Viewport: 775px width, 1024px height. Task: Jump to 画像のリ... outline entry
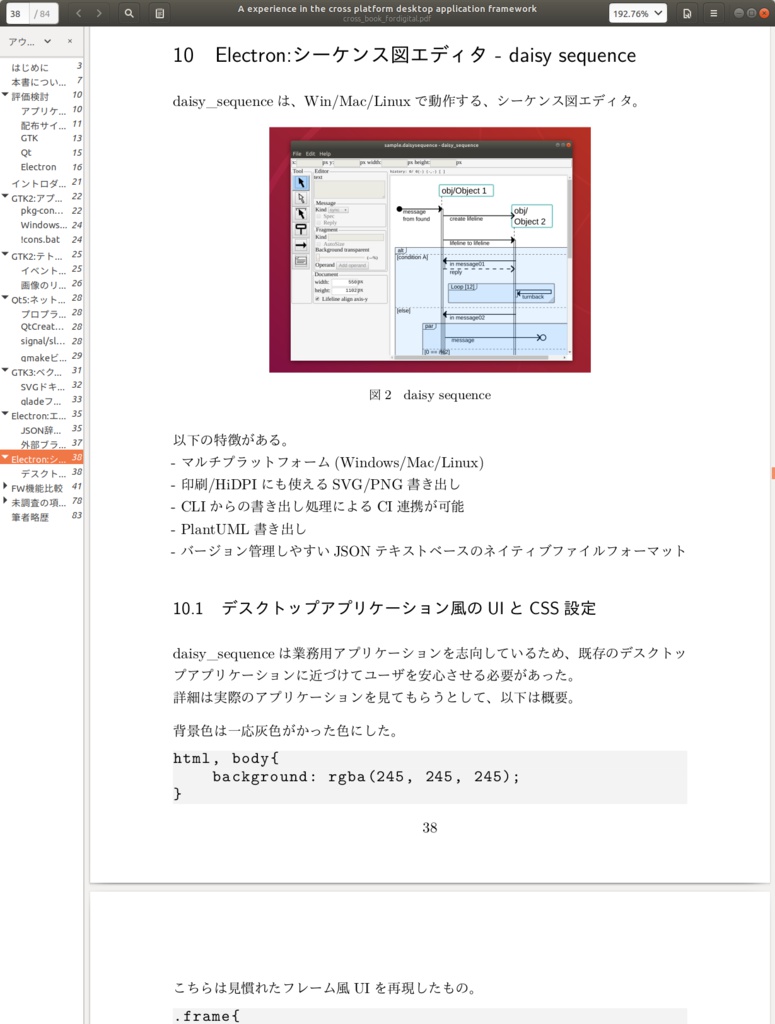(x=43, y=285)
